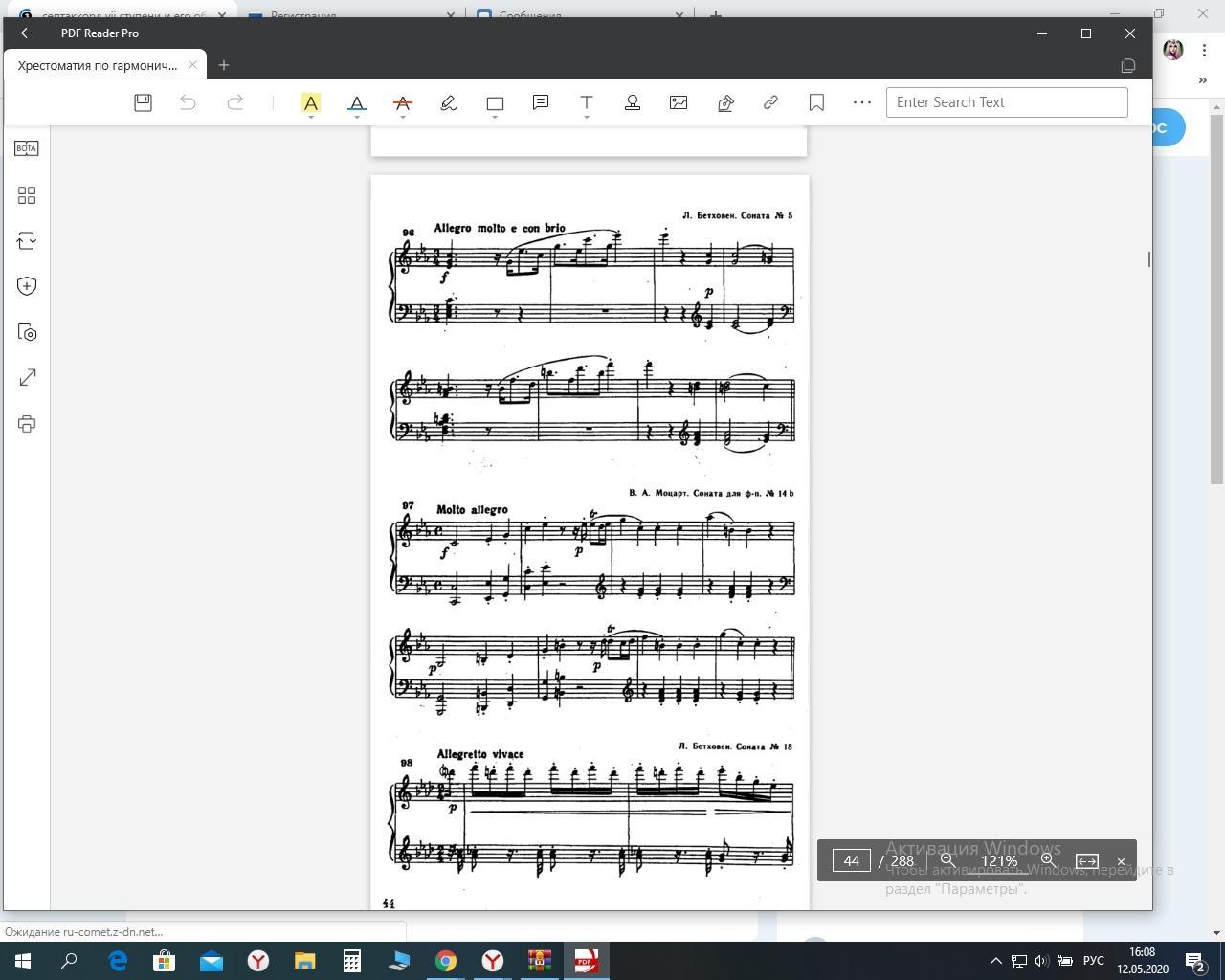Screen dimensions: 1225x980
Task: Open Calculator from the taskbar
Action: click(352, 961)
